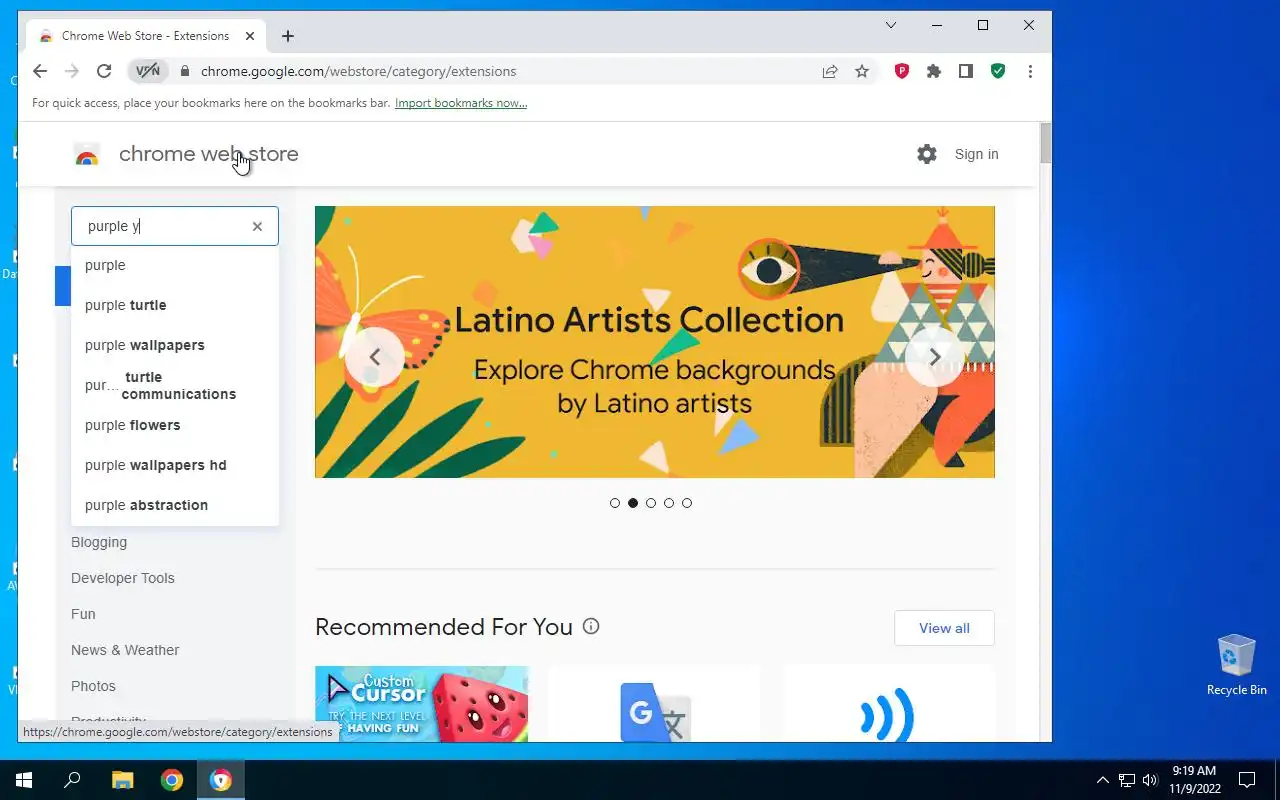Open the tab search chevron in the title bar
This screenshot has height=800, width=1280.
tap(891, 25)
